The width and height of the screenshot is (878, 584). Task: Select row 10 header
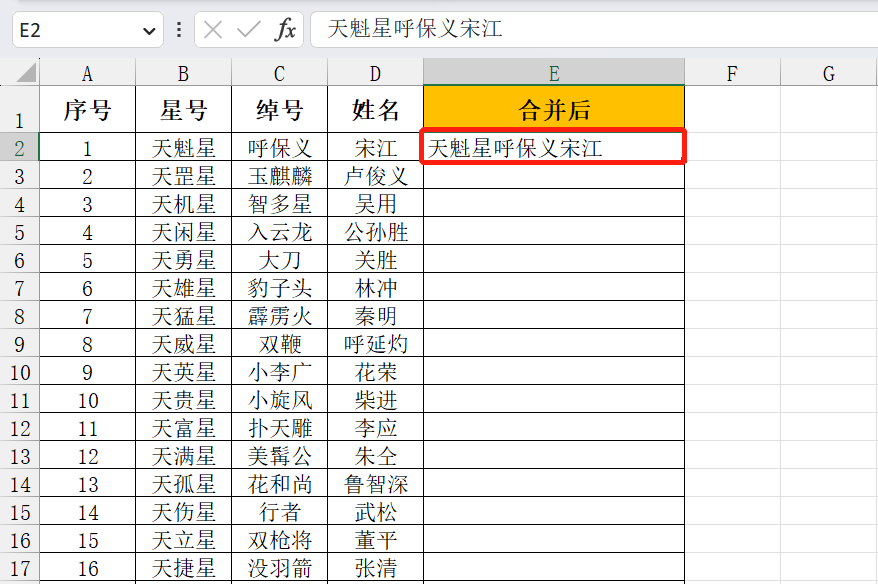pyautogui.click(x=20, y=372)
